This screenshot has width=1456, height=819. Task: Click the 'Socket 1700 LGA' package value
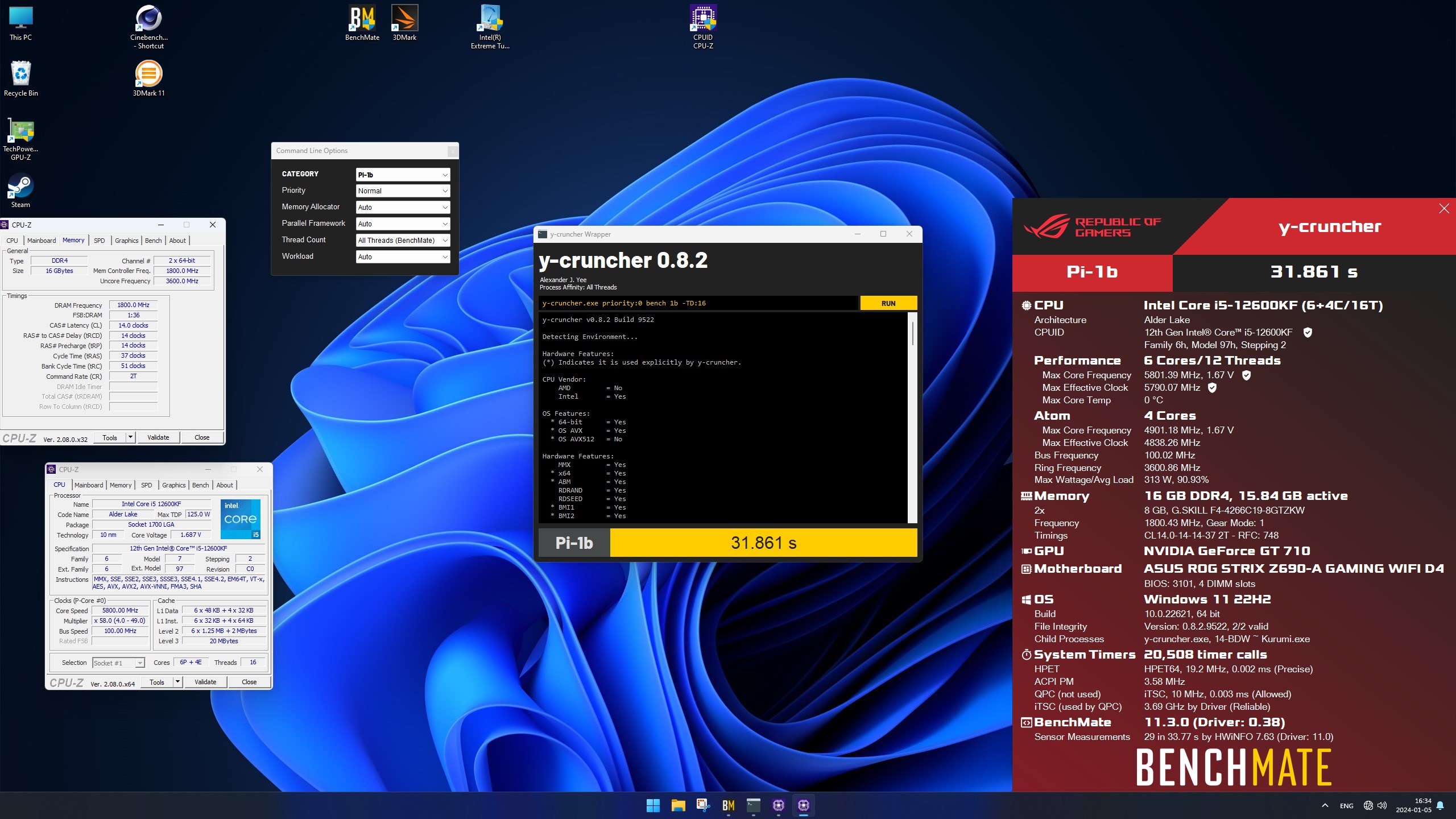[151, 525]
